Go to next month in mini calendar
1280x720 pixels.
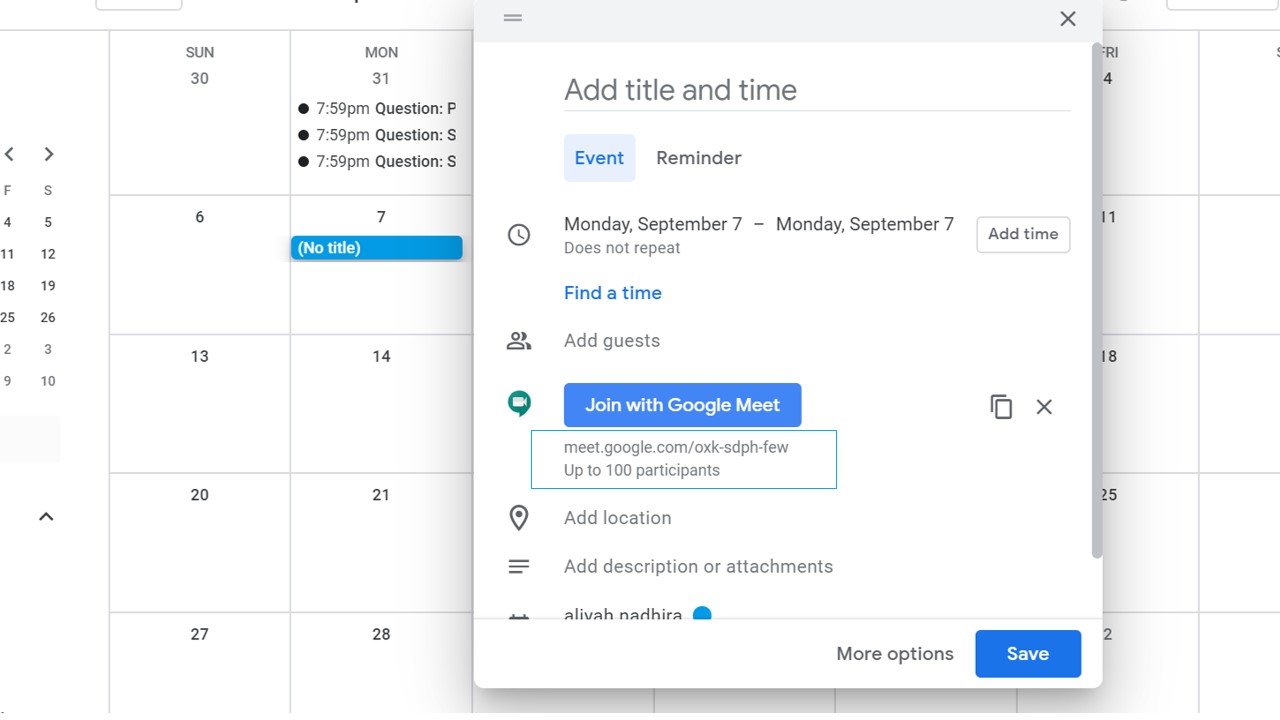(49, 154)
